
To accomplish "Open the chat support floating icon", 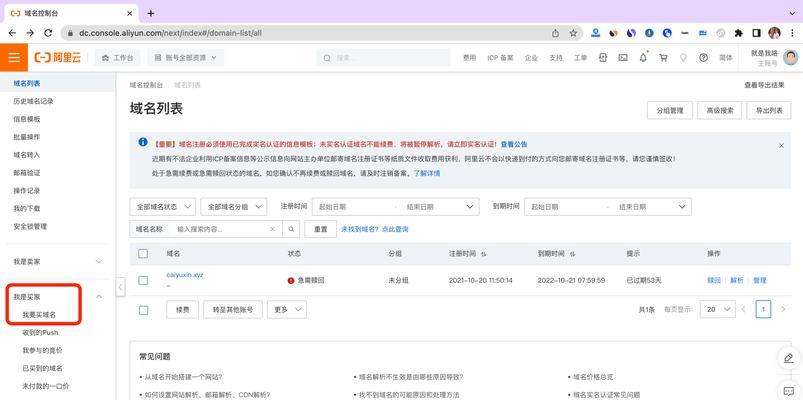I will [789, 391].
